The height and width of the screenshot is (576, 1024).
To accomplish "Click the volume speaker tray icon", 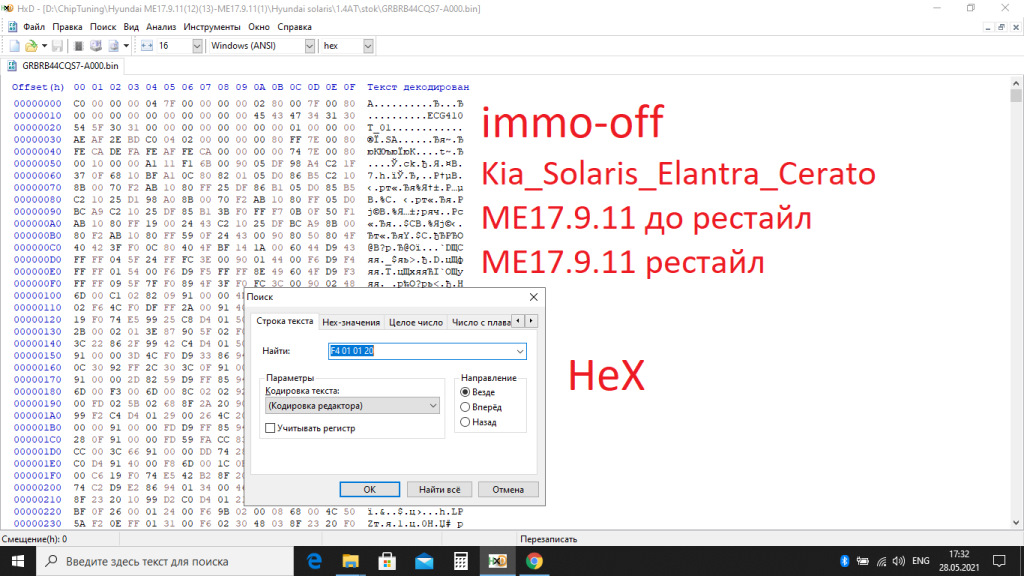I will pyautogui.click(x=899, y=561).
